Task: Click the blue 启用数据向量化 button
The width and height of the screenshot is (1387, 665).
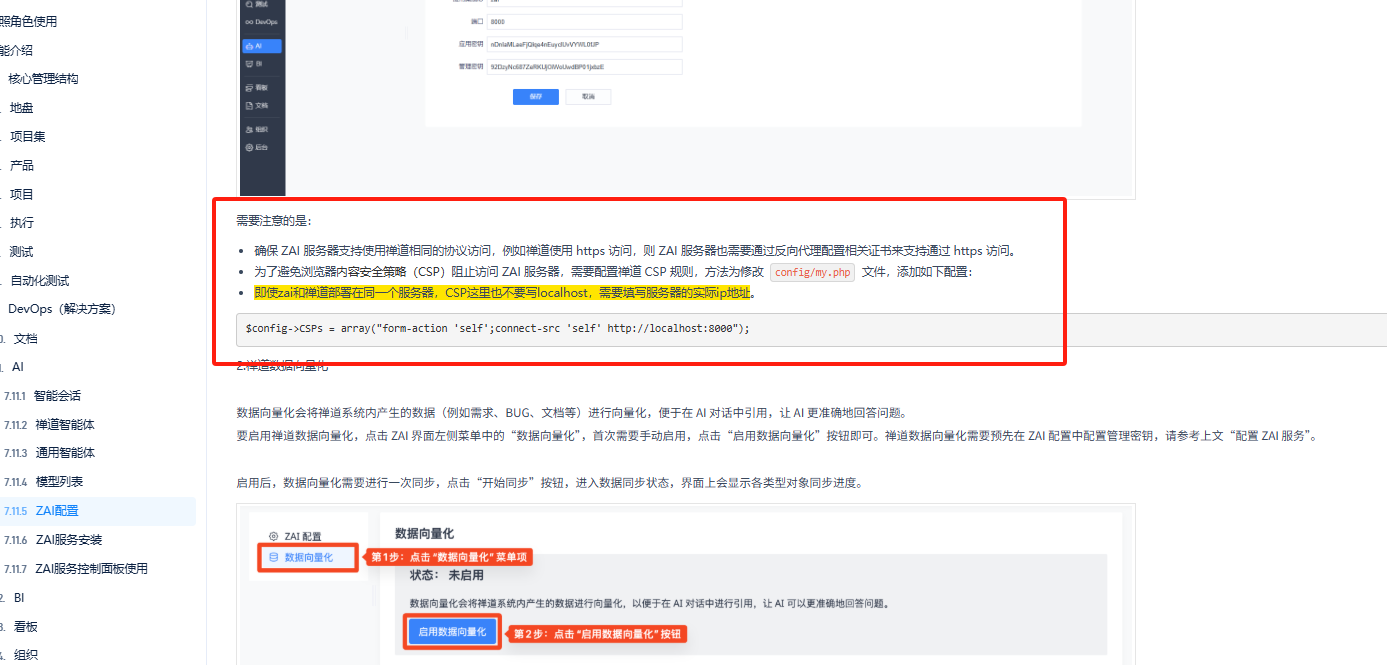Action: [x=453, y=632]
